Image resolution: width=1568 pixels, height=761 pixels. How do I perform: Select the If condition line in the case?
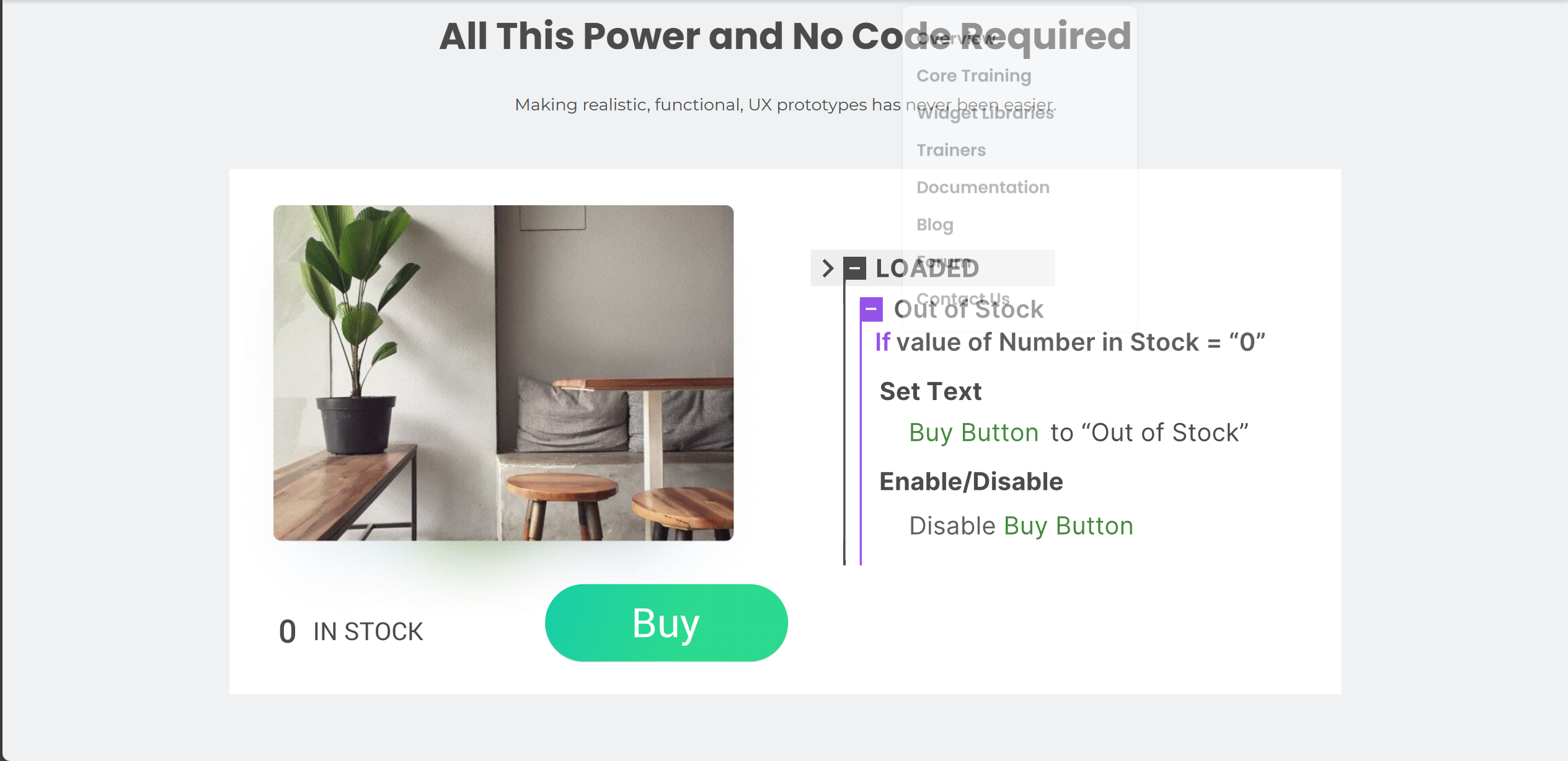[1070, 342]
